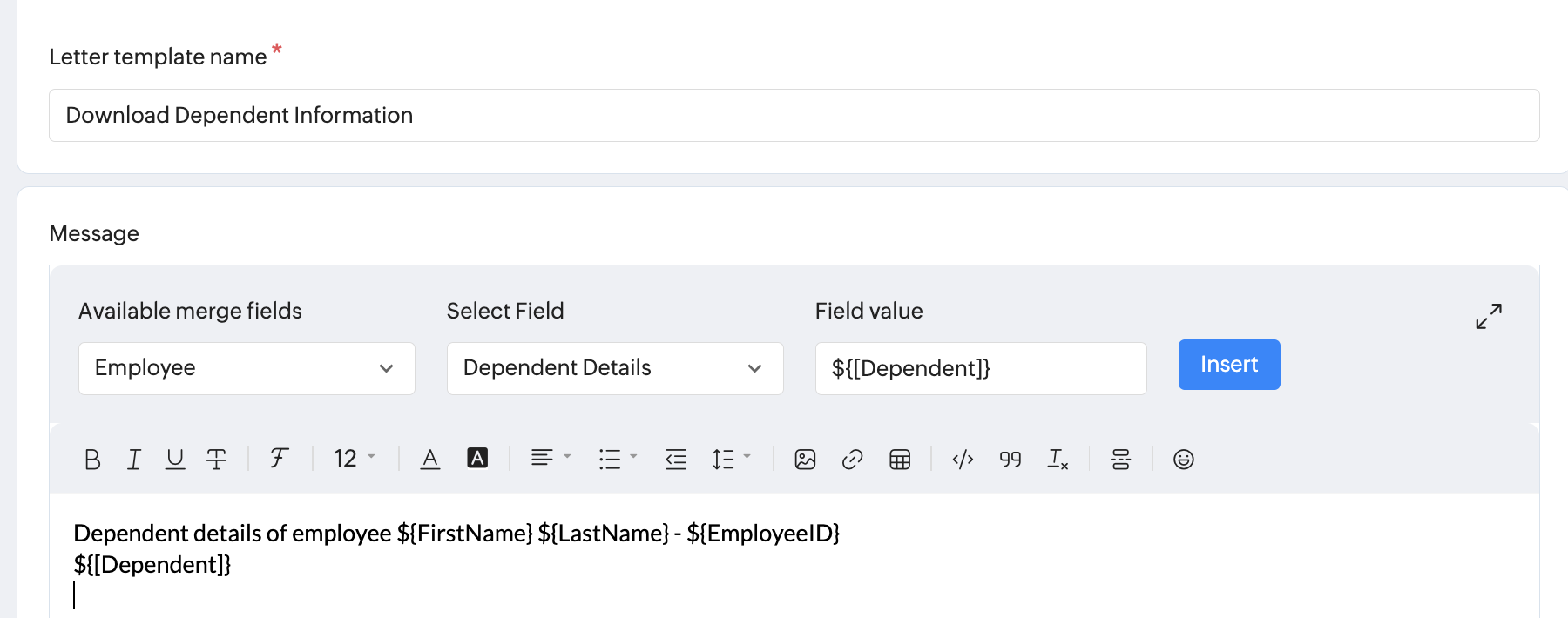The height and width of the screenshot is (618, 1568).
Task: Open the emoji picker
Action: pyautogui.click(x=1183, y=459)
